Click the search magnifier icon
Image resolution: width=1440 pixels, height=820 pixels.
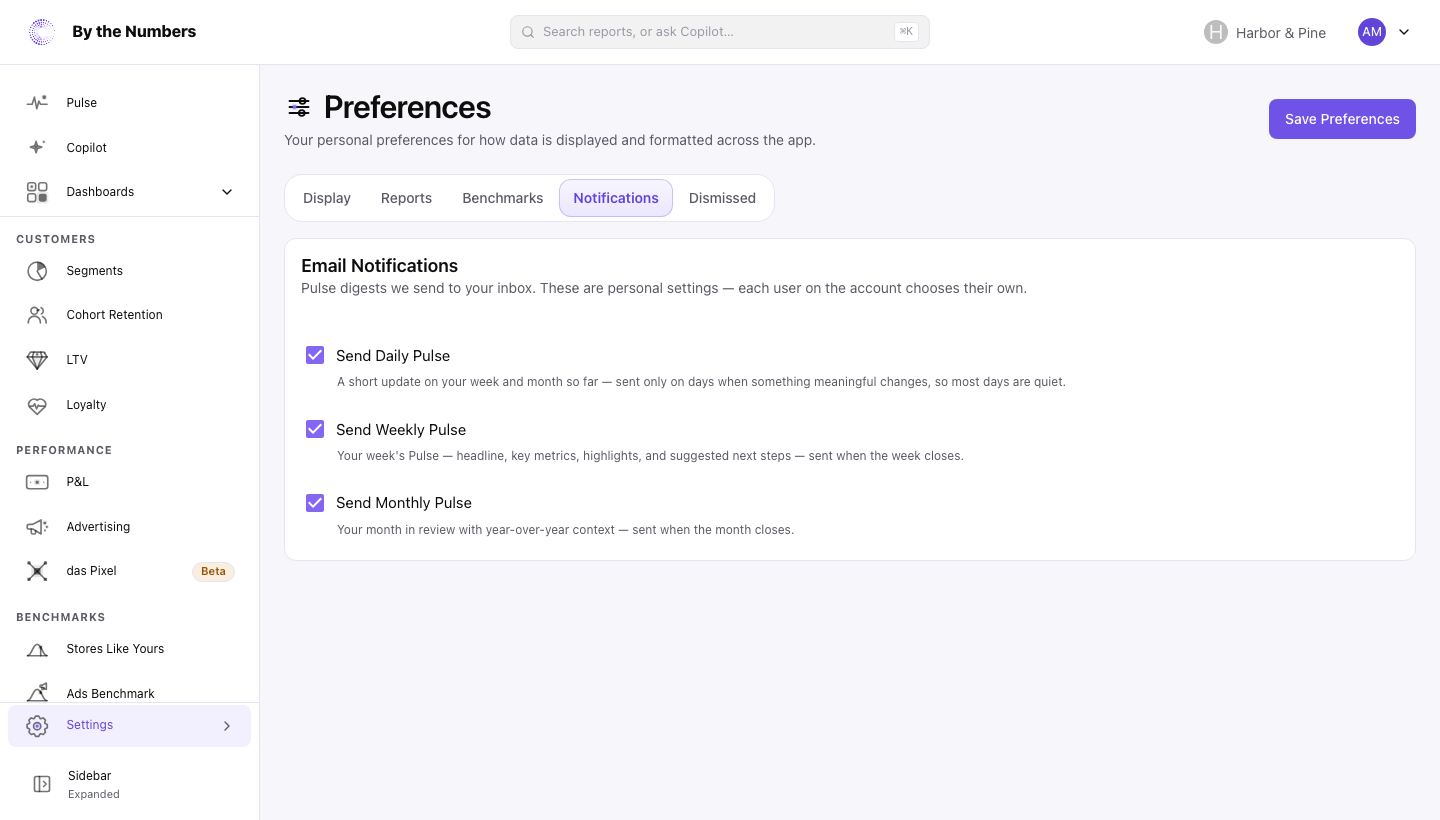pyautogui.click(x=529, y=32)
